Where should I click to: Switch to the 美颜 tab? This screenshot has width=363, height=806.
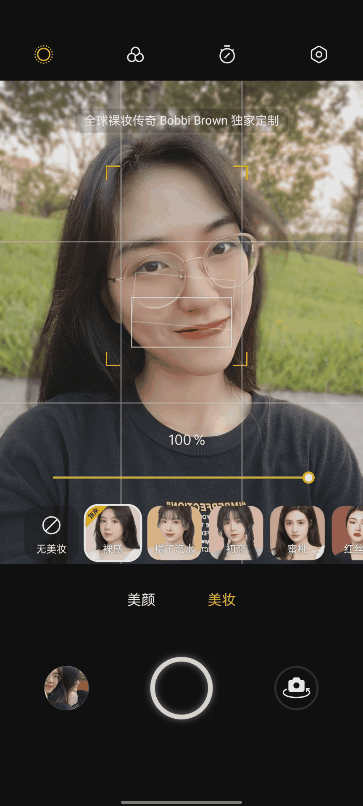pyautogui.click(x=141, y=600)
